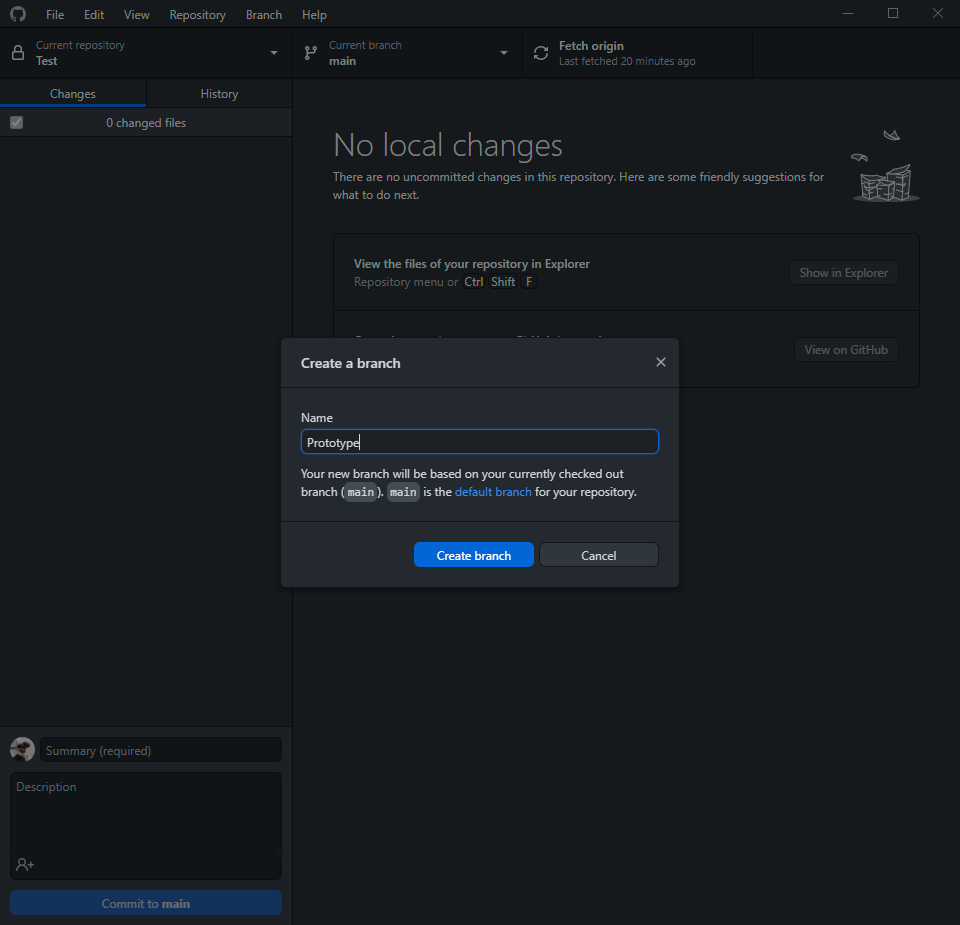Click the branch icon next to Current branch

[311, 53]
